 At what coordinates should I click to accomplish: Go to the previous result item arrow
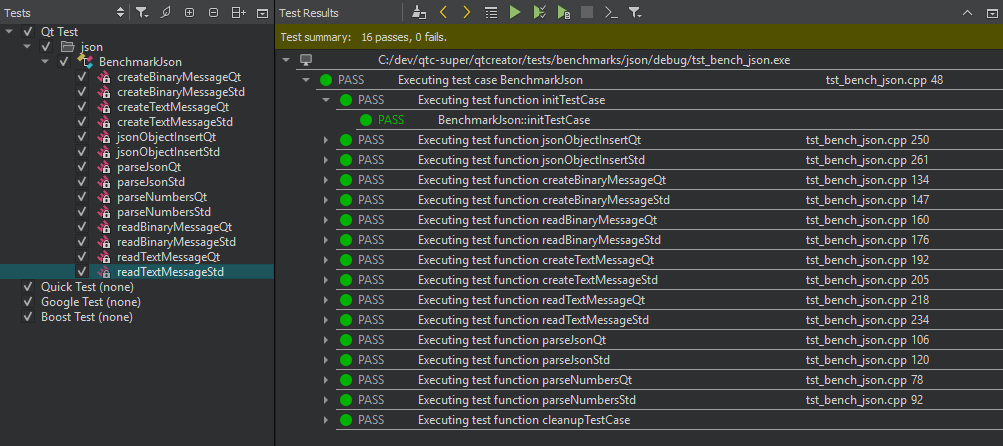click(443, 13)
